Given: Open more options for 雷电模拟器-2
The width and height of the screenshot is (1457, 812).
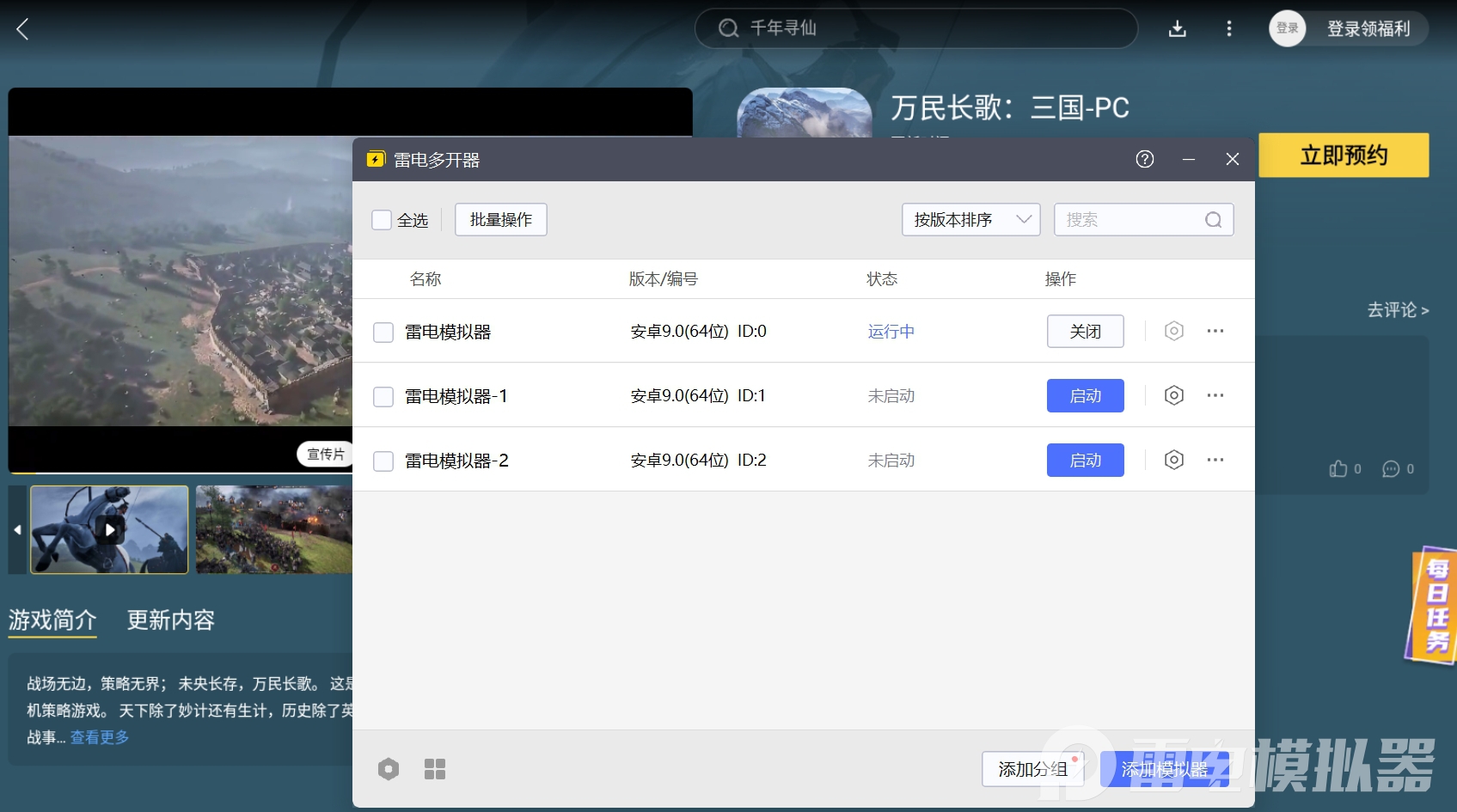Looking at the screenshot, I should tap(1215, 460).
